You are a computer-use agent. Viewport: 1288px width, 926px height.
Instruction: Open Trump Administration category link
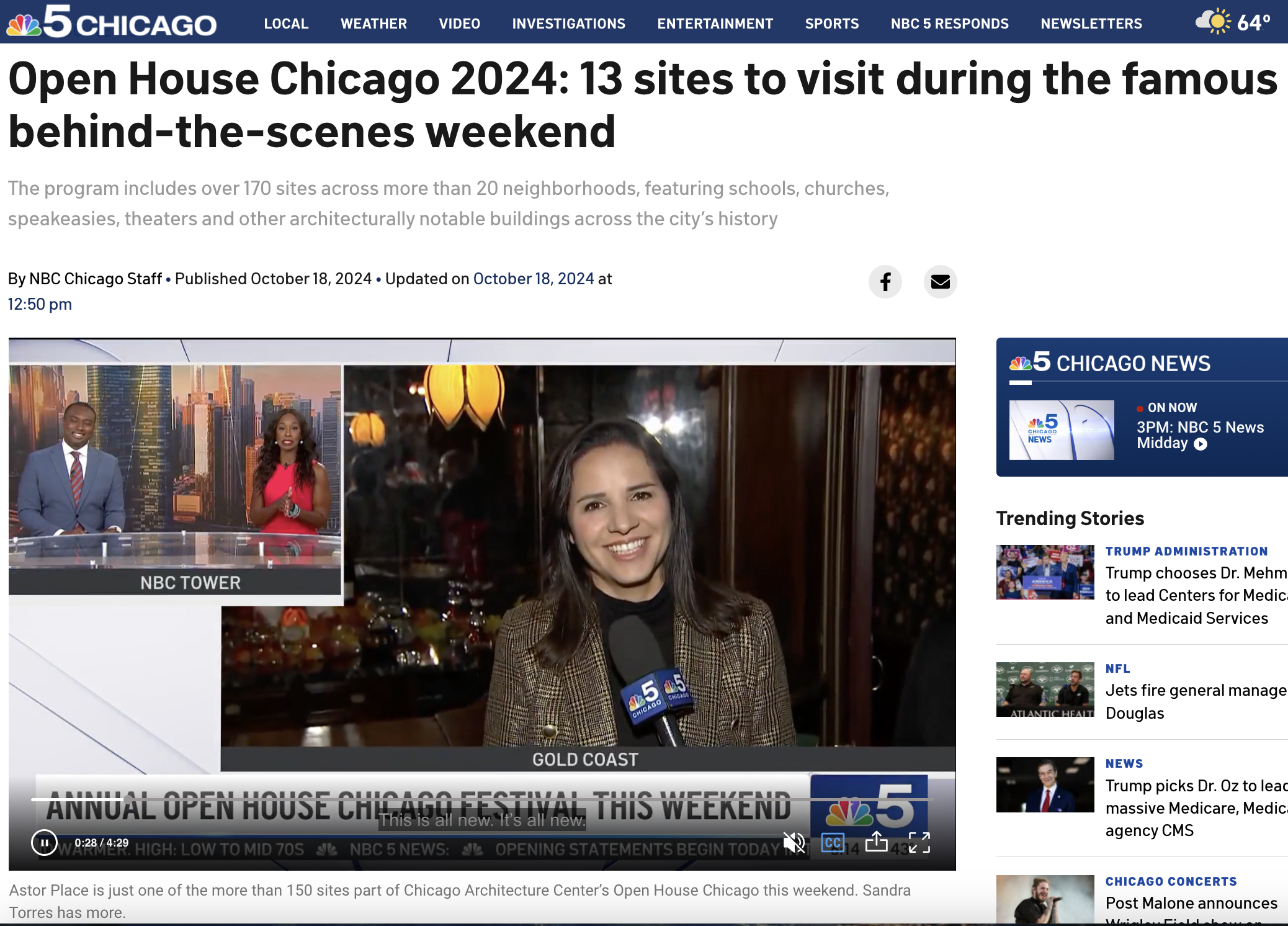1186,551
